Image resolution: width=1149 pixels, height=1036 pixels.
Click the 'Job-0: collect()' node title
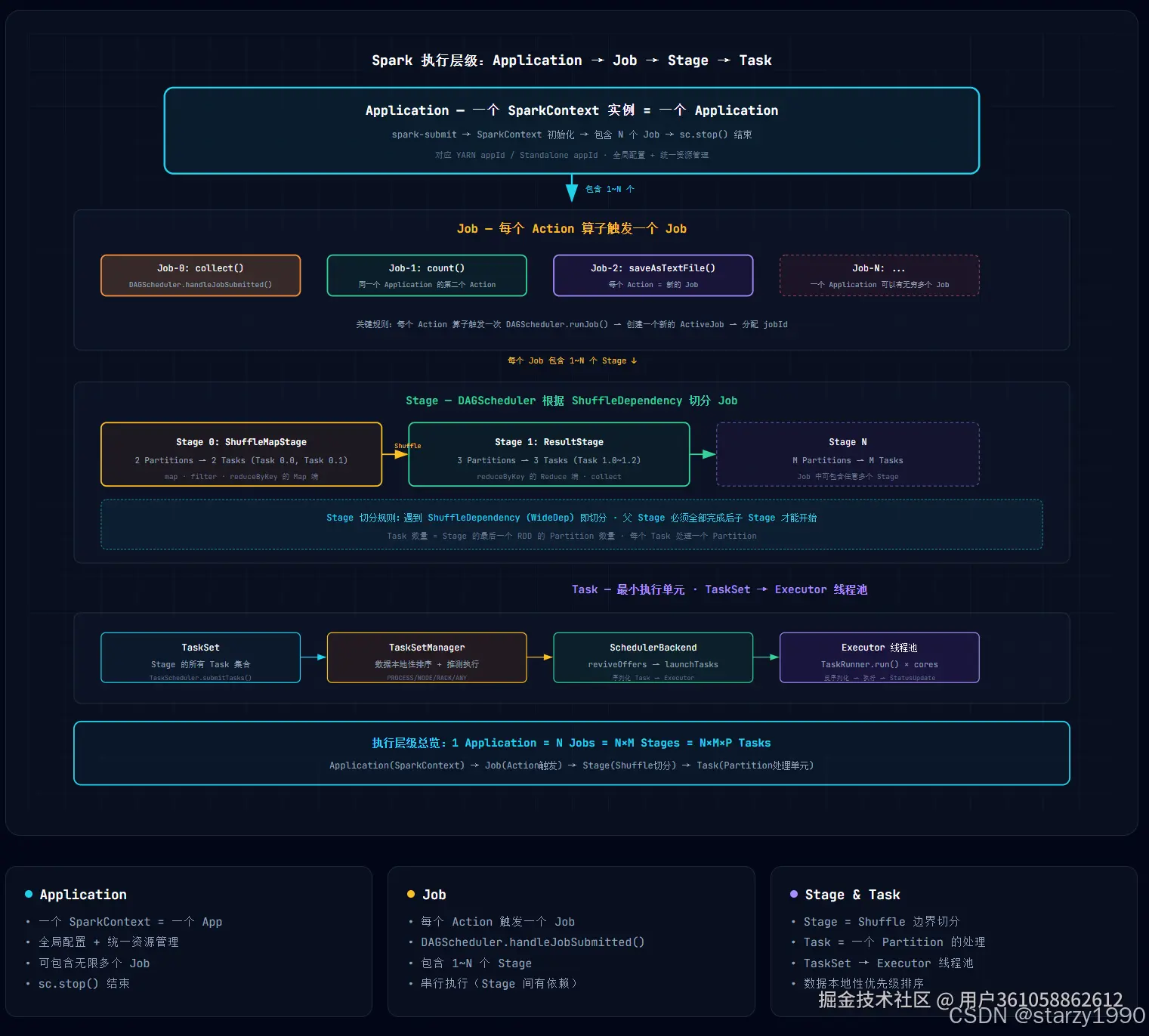tap(200, 268)
